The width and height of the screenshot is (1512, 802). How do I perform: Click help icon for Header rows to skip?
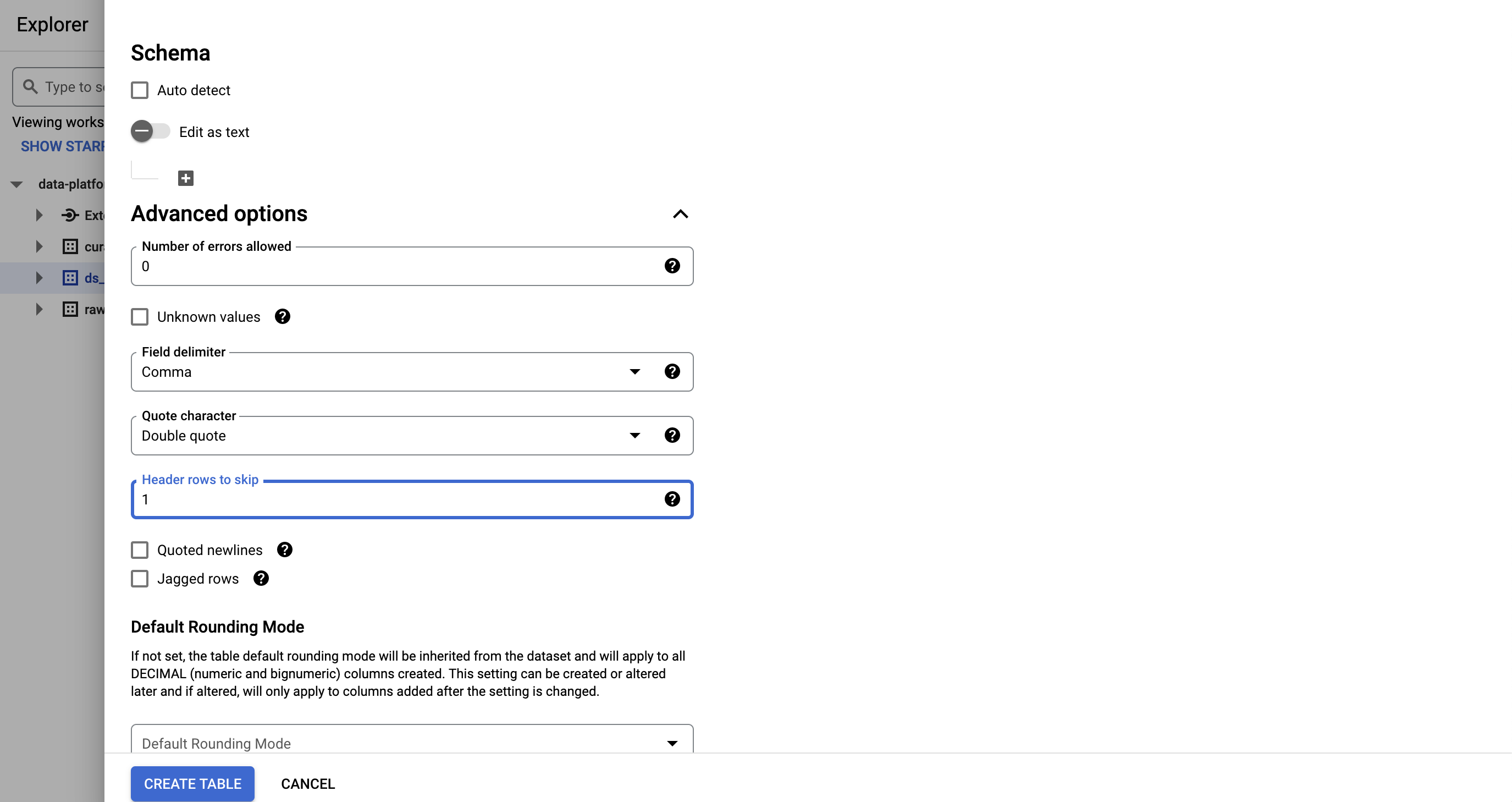point(672,499)
